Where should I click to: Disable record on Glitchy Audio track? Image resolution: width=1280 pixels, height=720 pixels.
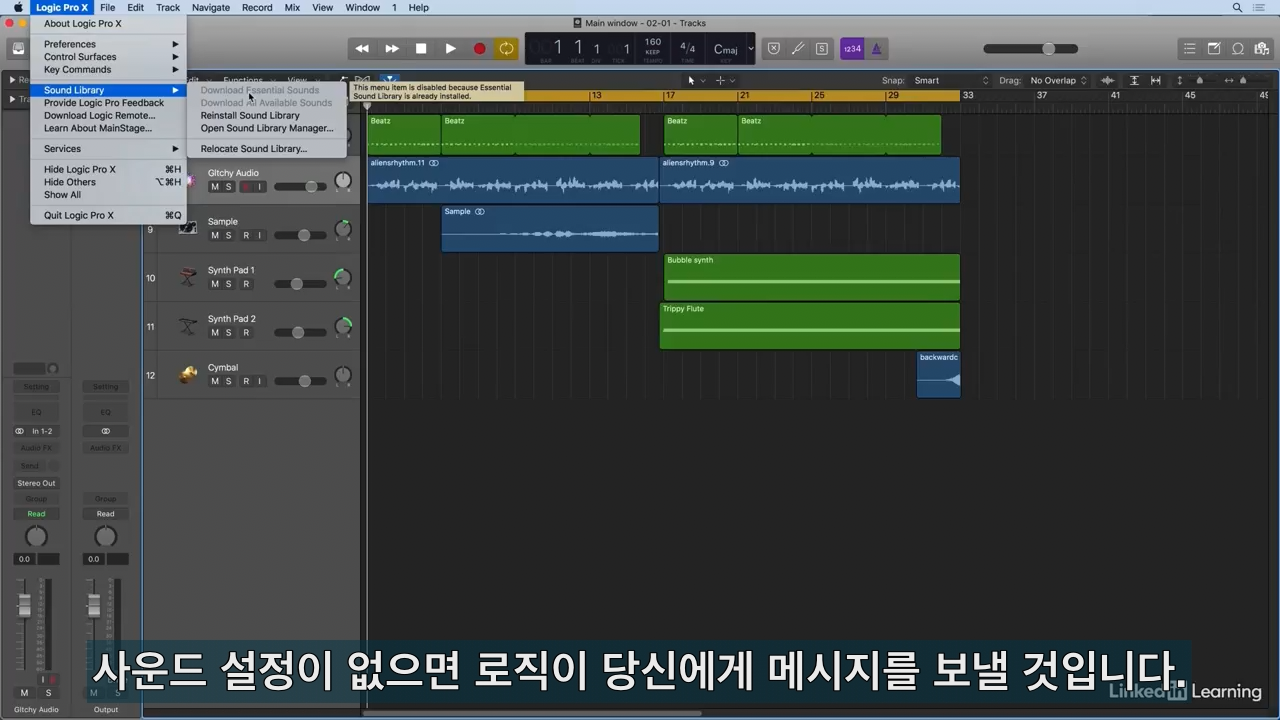click(245, 187)
